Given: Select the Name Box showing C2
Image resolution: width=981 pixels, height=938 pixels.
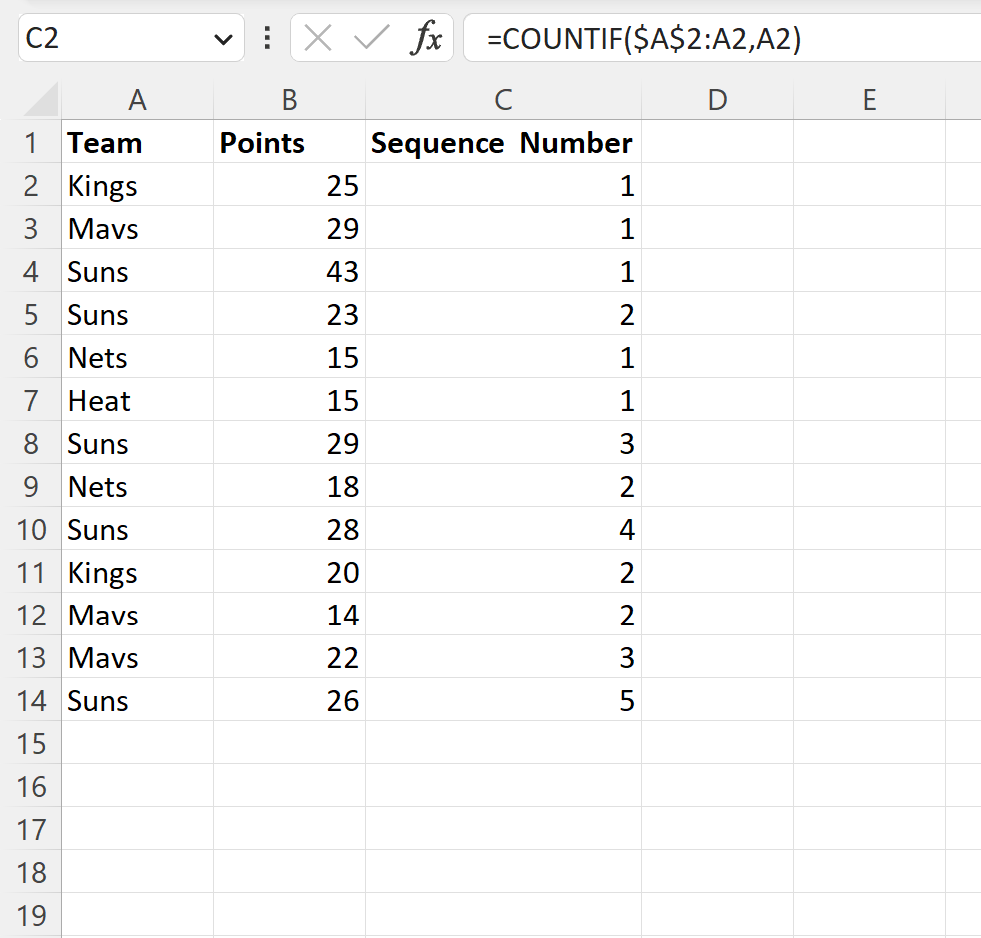Looking at the screenshot, I should point(100,38).
